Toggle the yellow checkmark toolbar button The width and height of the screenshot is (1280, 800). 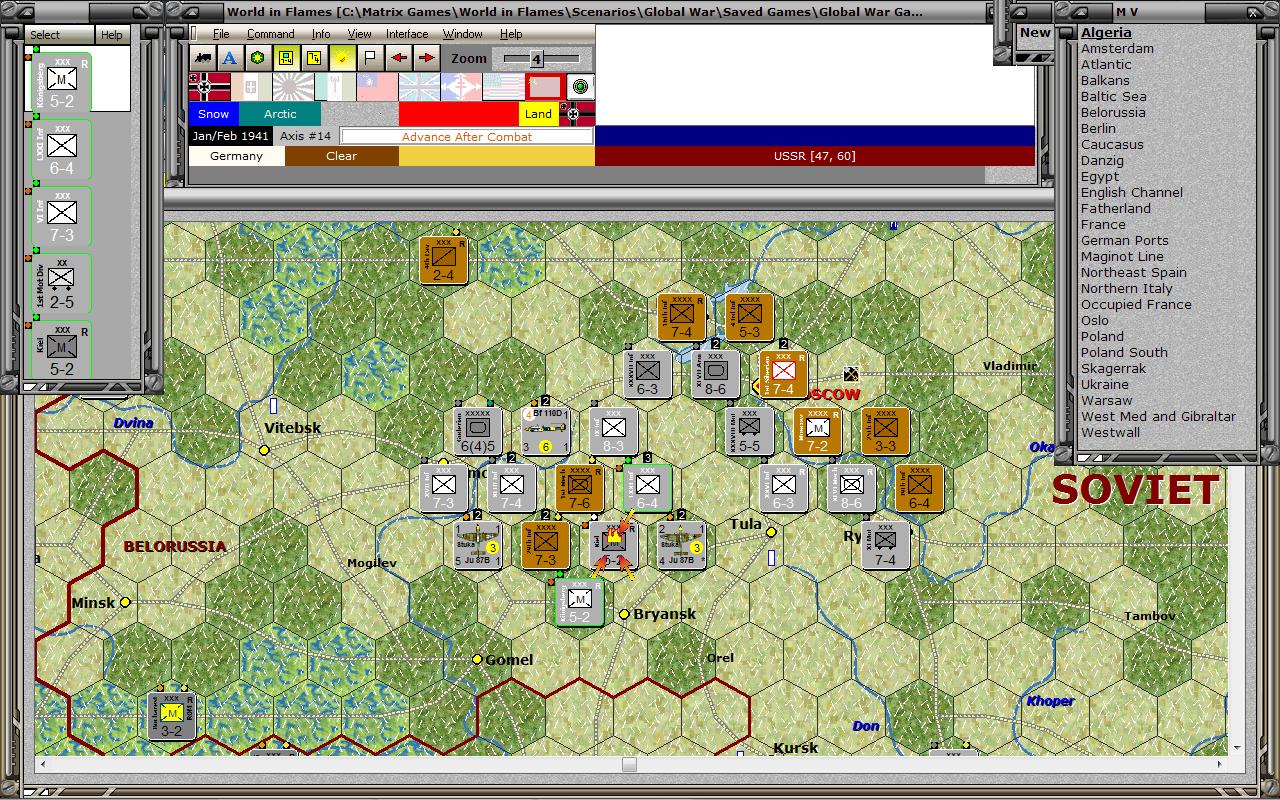coord(342,58)
